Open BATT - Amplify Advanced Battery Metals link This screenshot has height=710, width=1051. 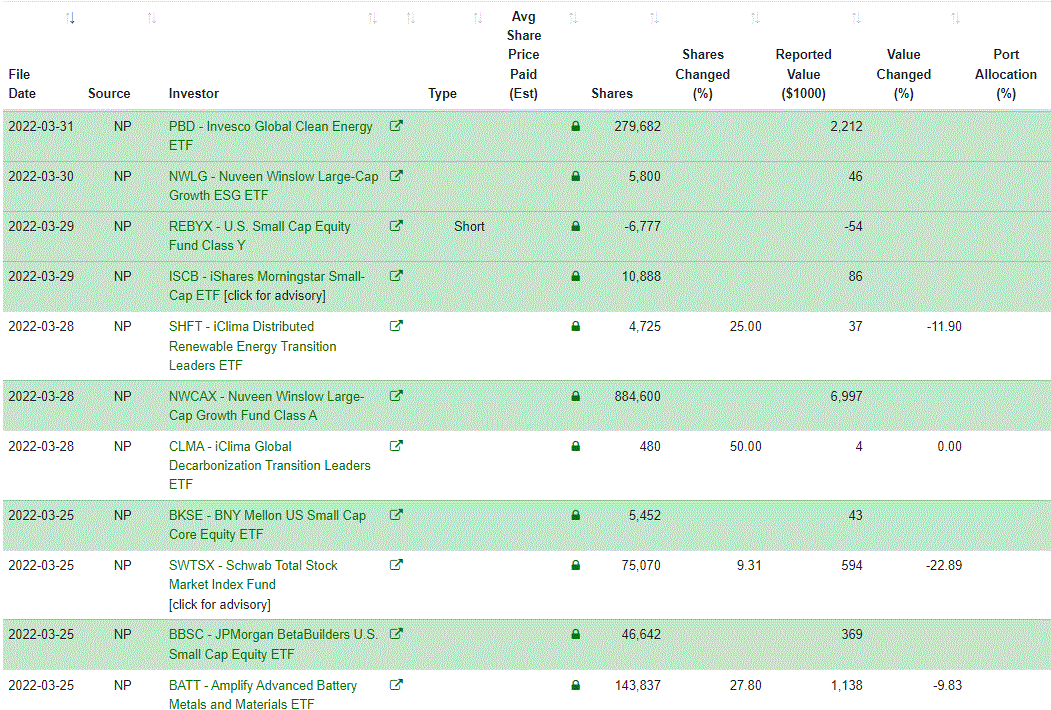pos(263,695)
